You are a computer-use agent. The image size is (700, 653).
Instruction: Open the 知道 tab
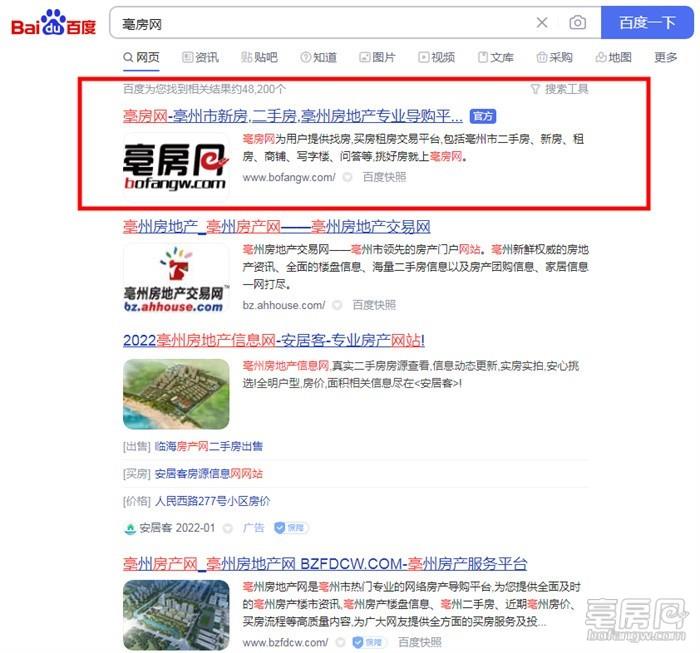coord(319,57)
